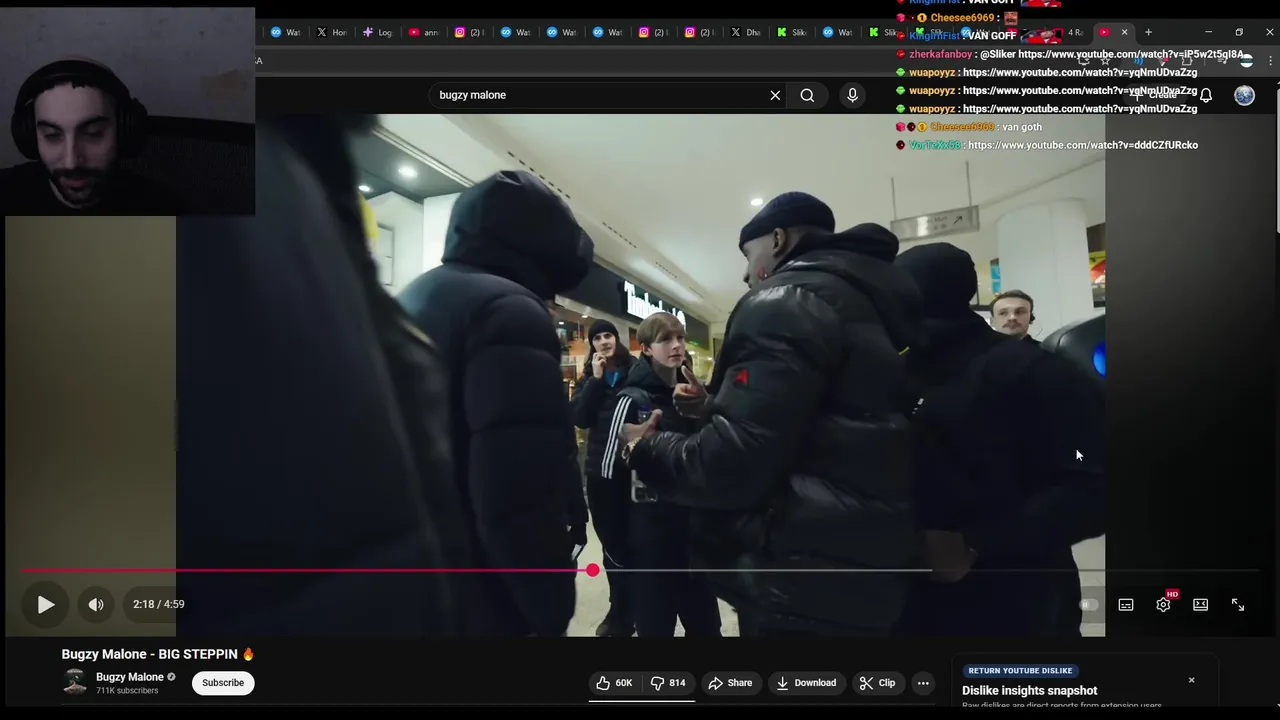Click the '711K subscribers' text
This screenshot has height=720, width=1280.
tap(127, 691)
